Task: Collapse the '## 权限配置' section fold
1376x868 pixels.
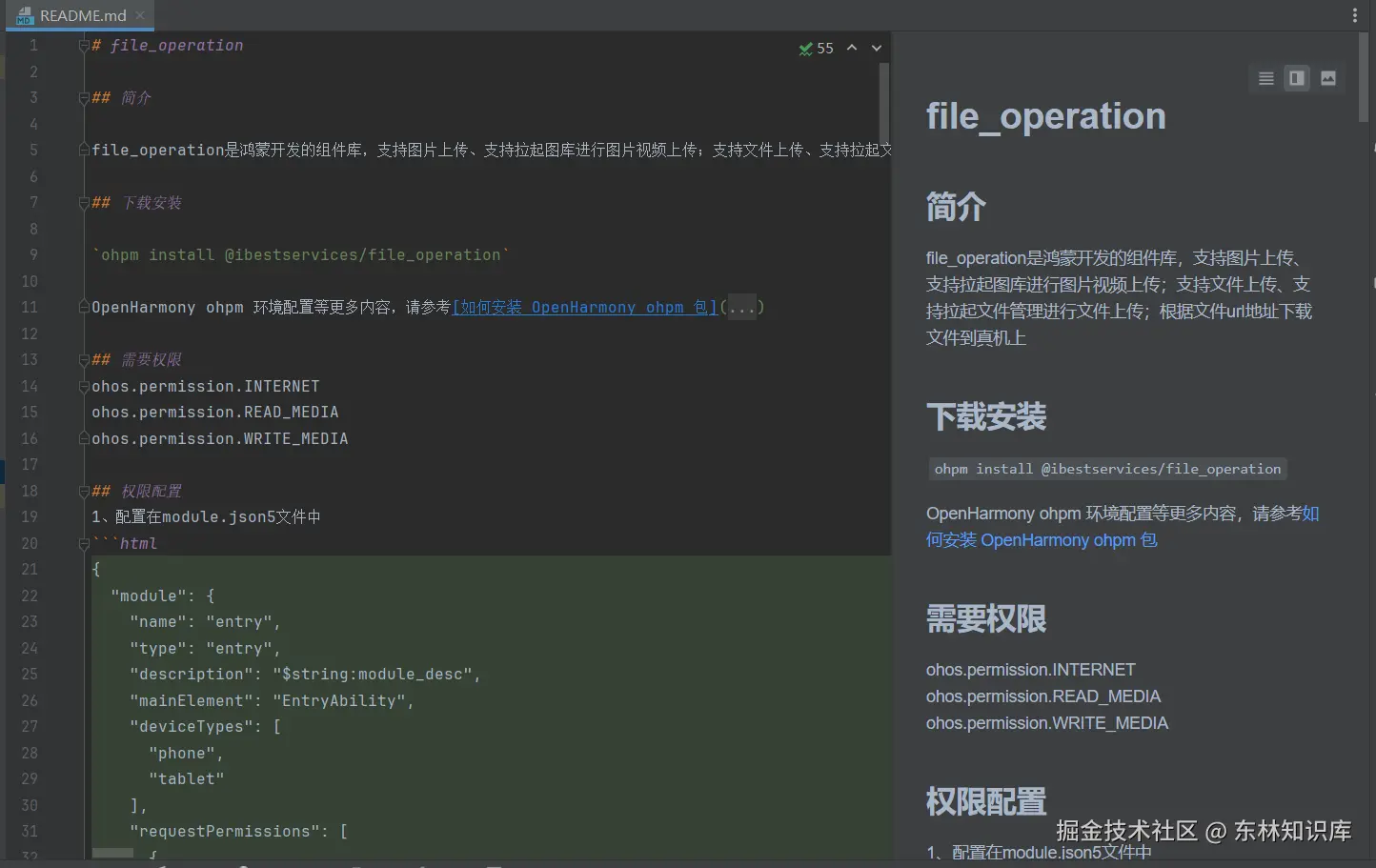Action: pyautogui.click(x=84, y=492)
